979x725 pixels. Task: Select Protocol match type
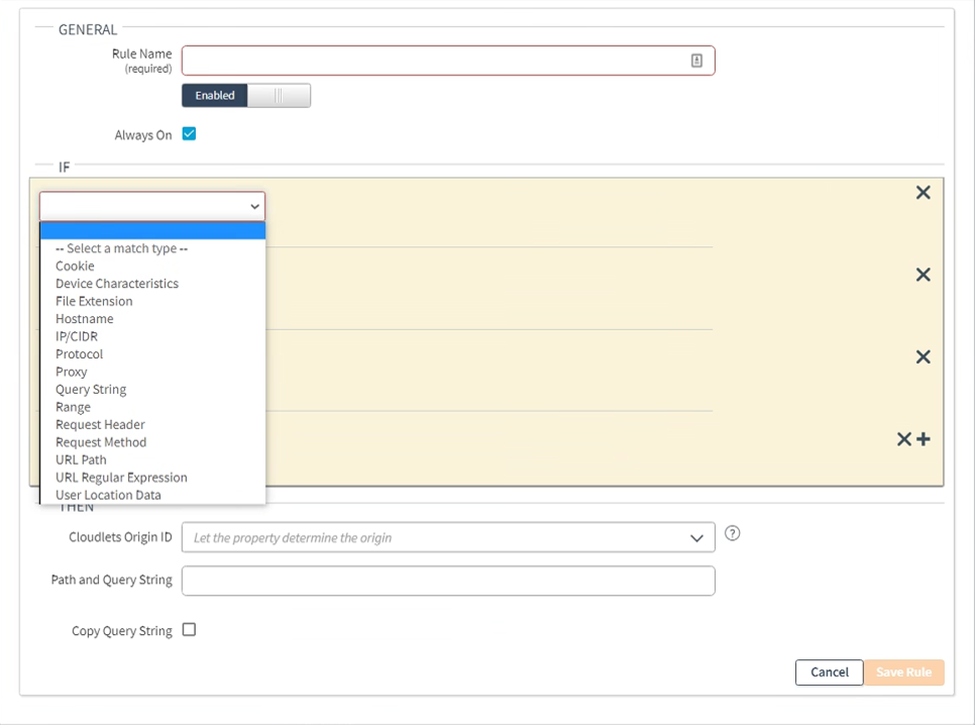pos(153,354)
